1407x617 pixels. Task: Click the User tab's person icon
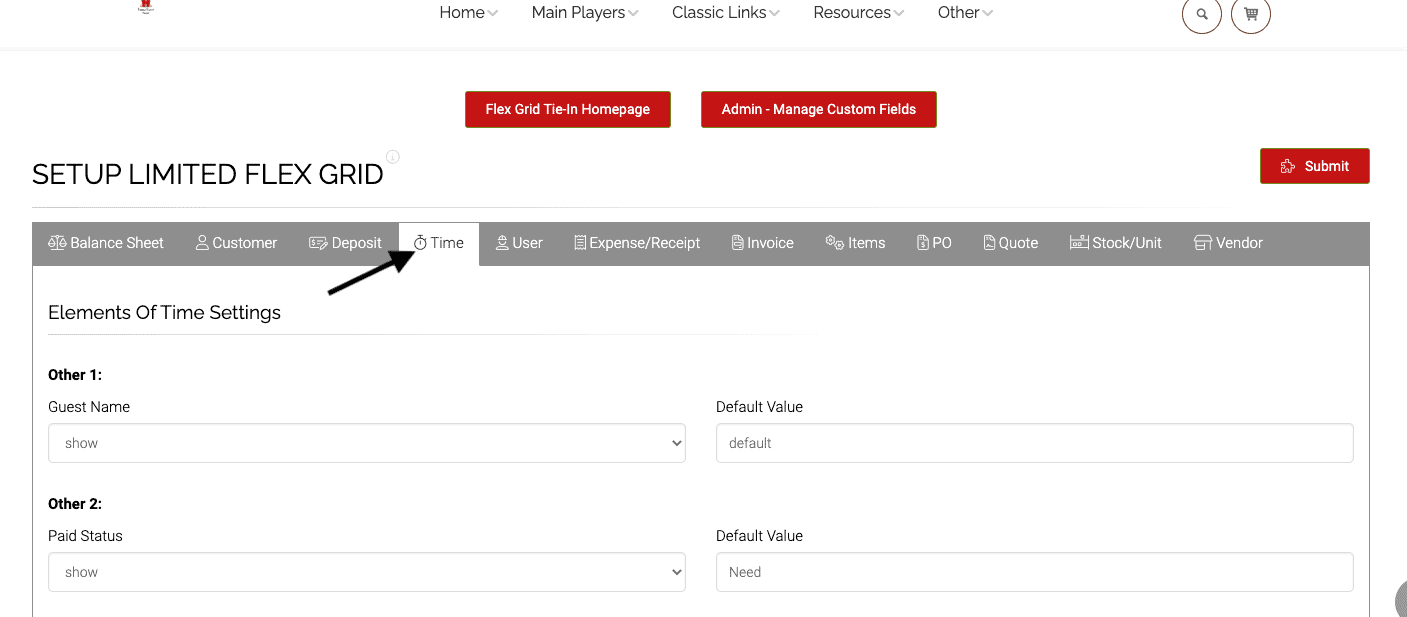point(502,243)
